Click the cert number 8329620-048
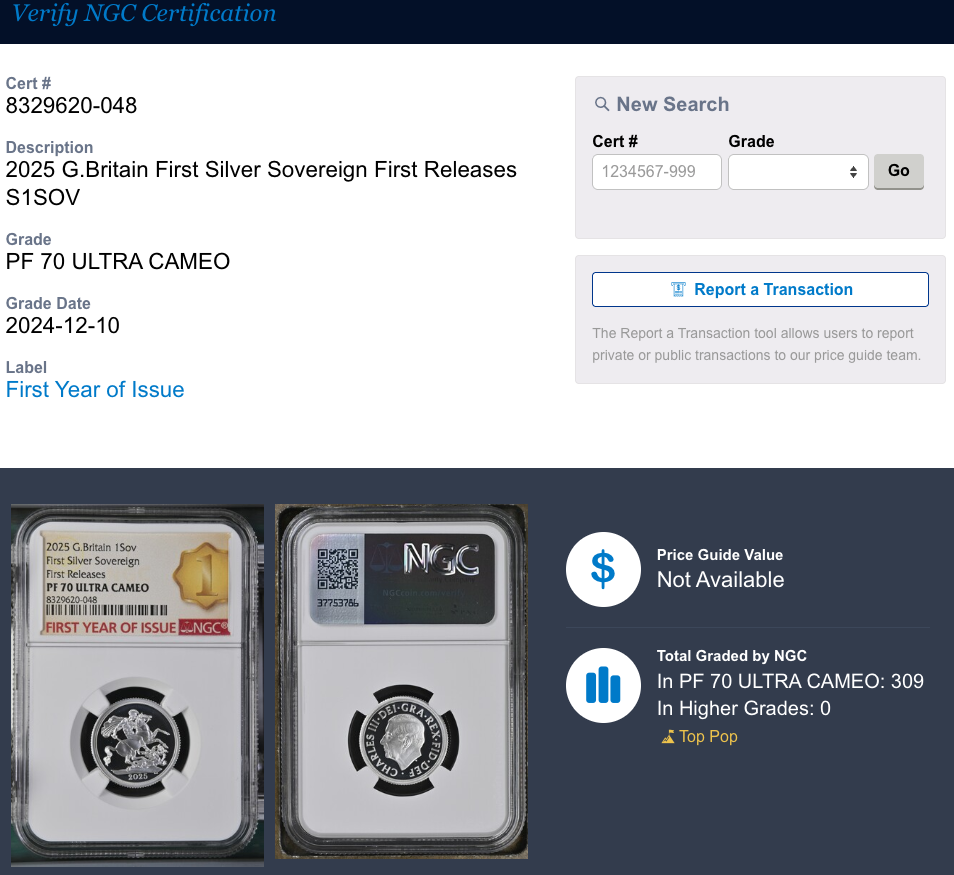The image size is (954, 875). pyautogui.click(x=71, y=105)
